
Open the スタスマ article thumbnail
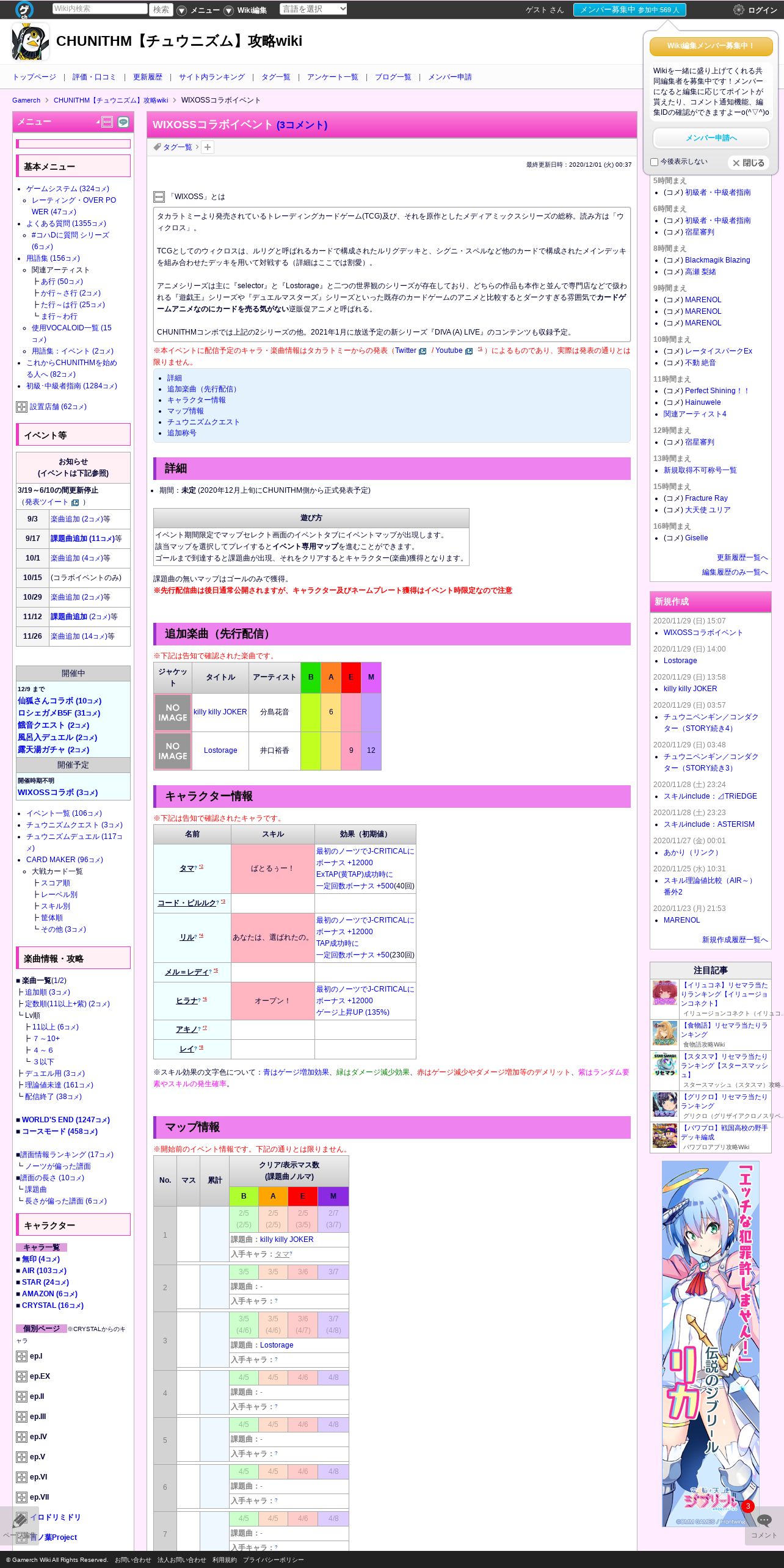(665, 1064)
